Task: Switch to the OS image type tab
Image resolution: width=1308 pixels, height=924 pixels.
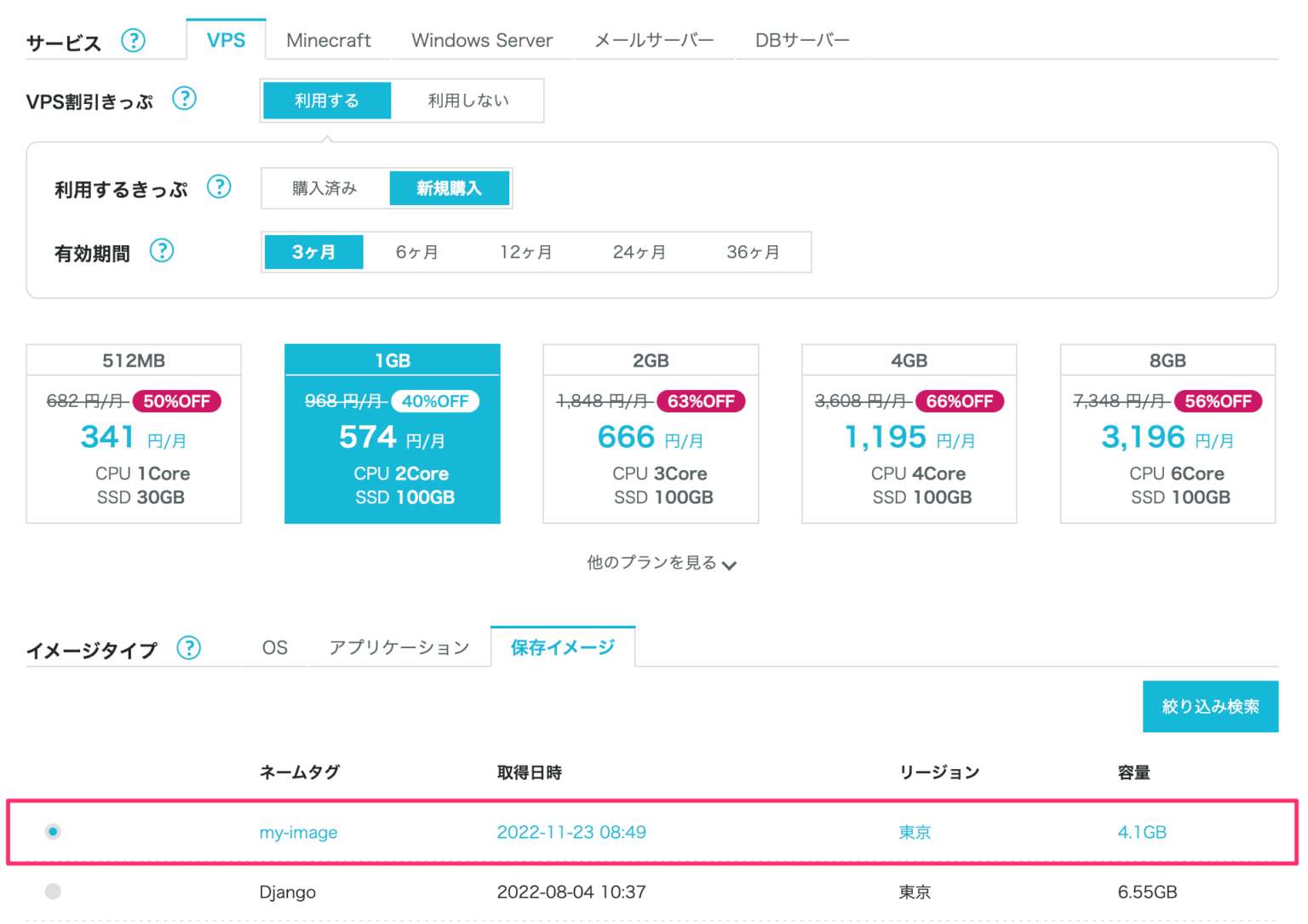Action: tap(274, 647)
